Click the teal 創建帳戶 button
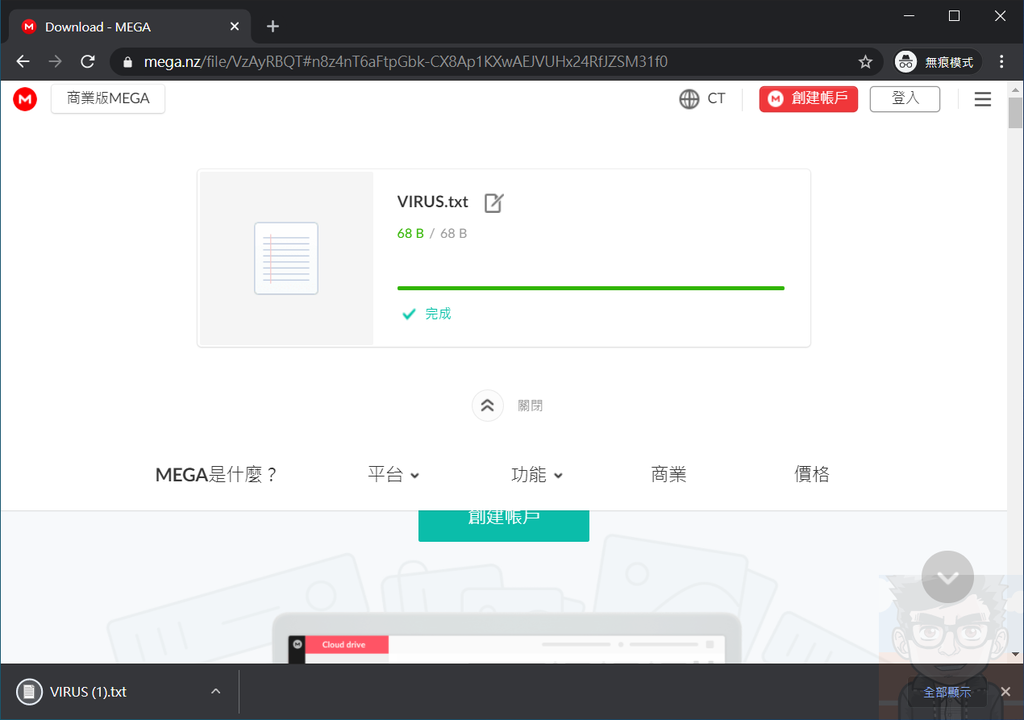 [504, 525]
